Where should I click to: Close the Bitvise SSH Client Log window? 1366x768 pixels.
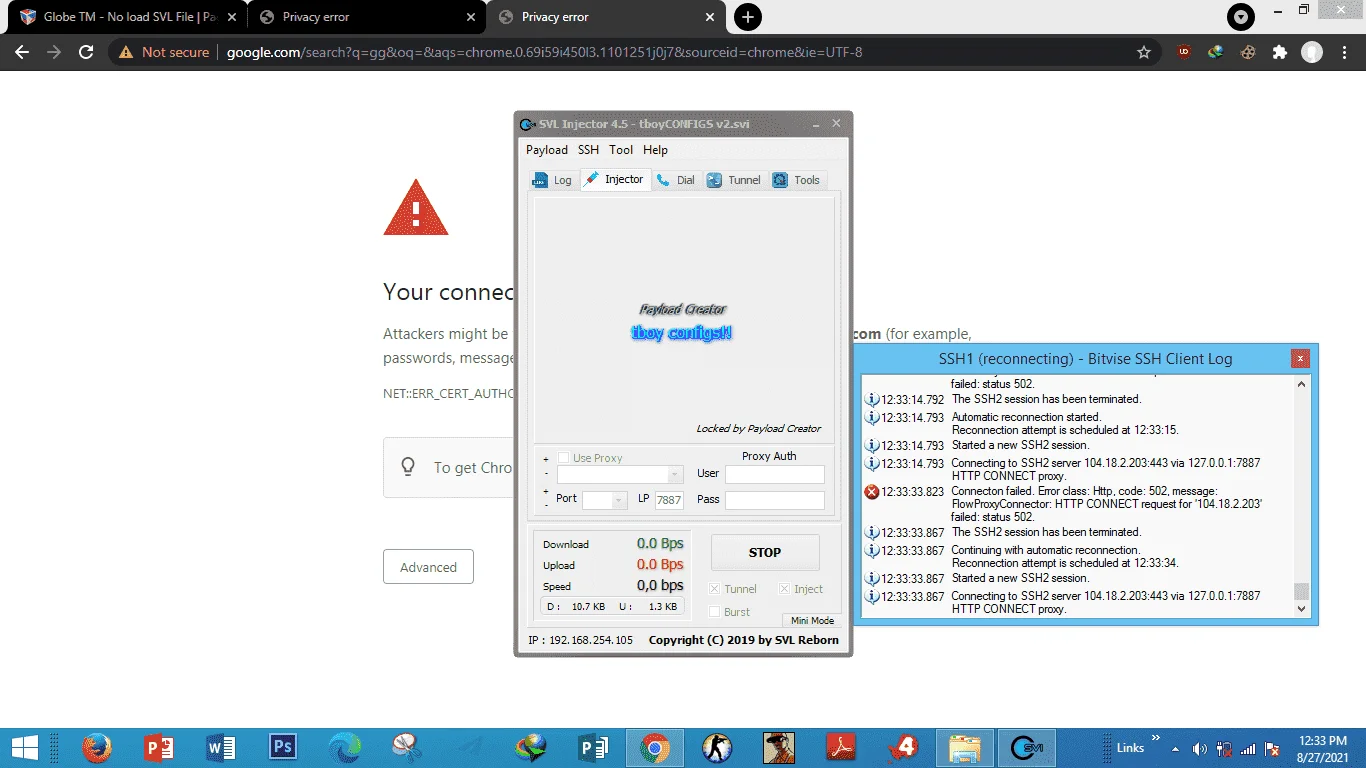pyautogui.click(x=1300, y=358)
